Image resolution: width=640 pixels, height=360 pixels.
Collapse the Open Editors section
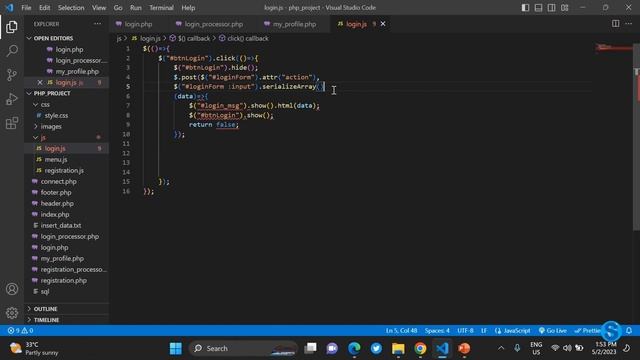point(53,38)
